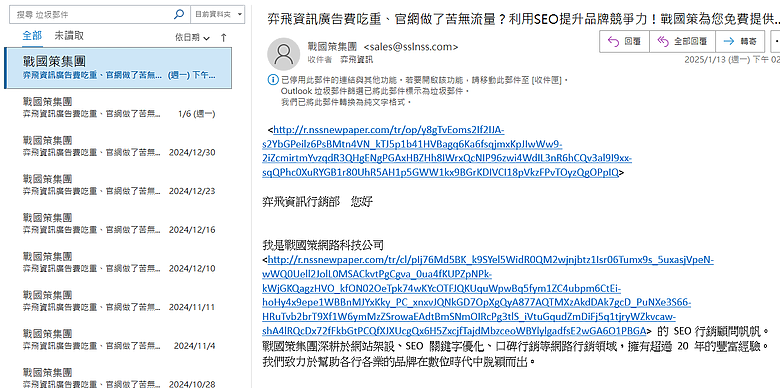Image resolution: width=780 pixels, height=388 pixels.
Task: Open the mail dated 2024/12/16
Action: click(118, 223)
